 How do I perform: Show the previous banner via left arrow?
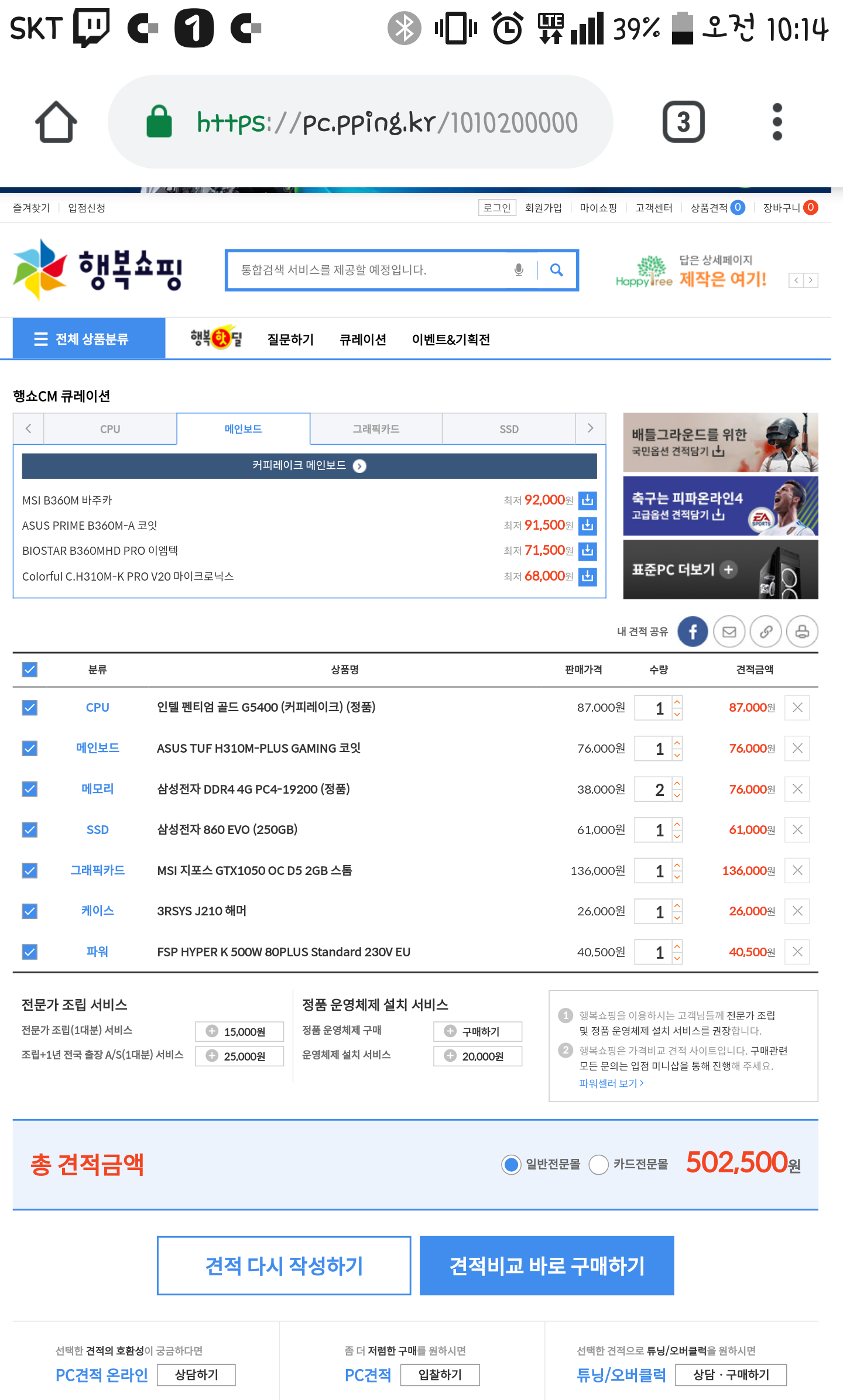coord(796,280)
